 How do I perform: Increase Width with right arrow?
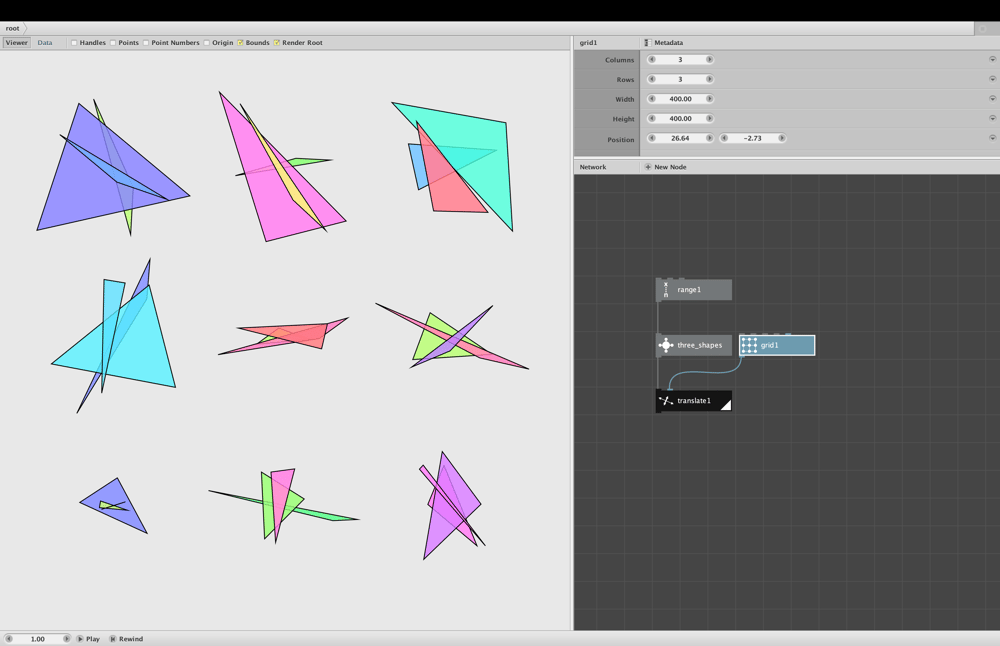(709, 99)
